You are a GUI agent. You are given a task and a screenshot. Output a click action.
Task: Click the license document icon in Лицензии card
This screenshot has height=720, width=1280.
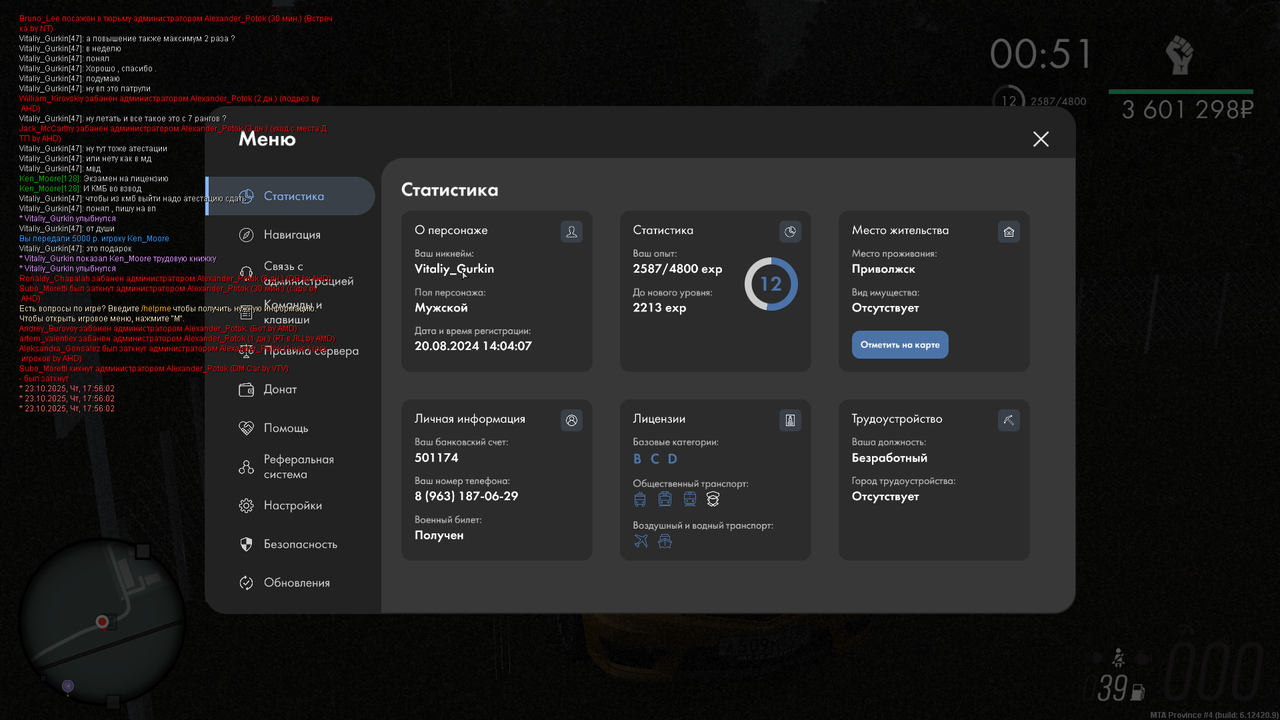(x=790, y=420)
